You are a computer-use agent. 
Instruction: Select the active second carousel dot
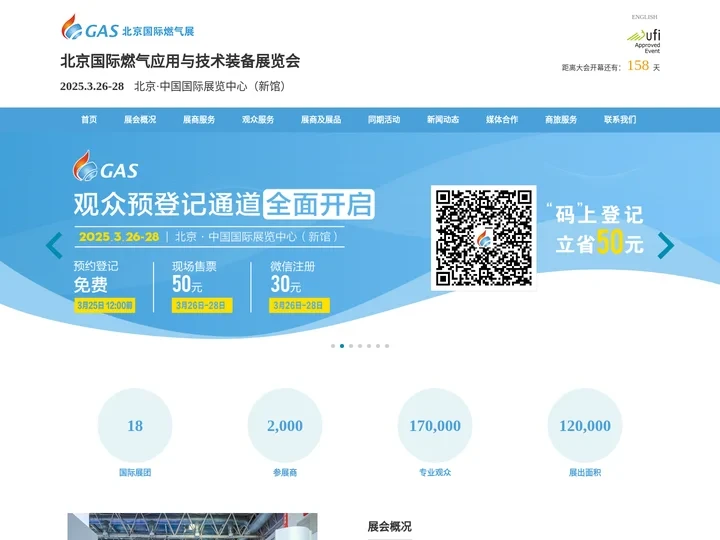(x=342, y=346)
